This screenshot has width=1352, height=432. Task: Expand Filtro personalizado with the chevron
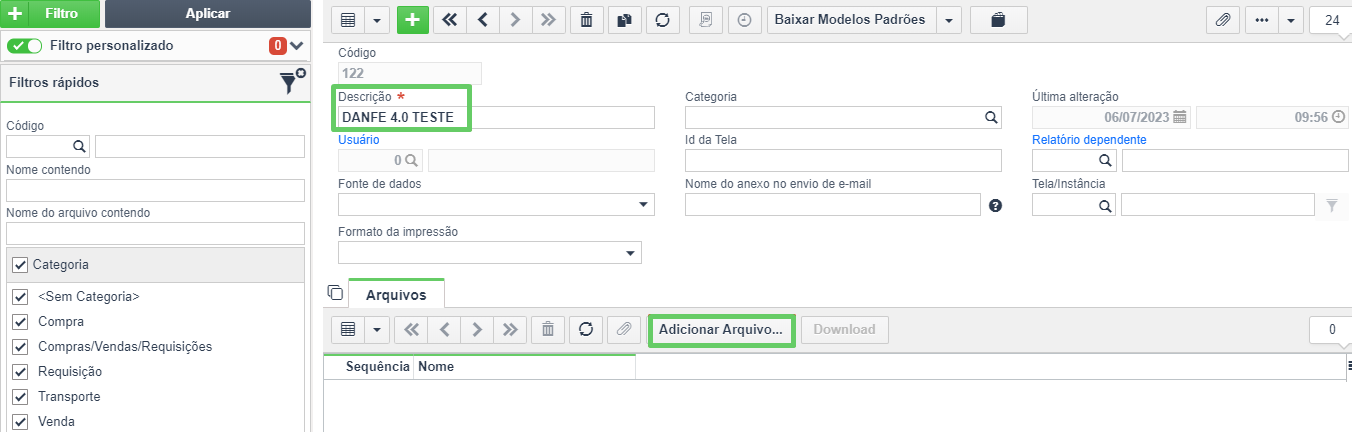(297, 46)
